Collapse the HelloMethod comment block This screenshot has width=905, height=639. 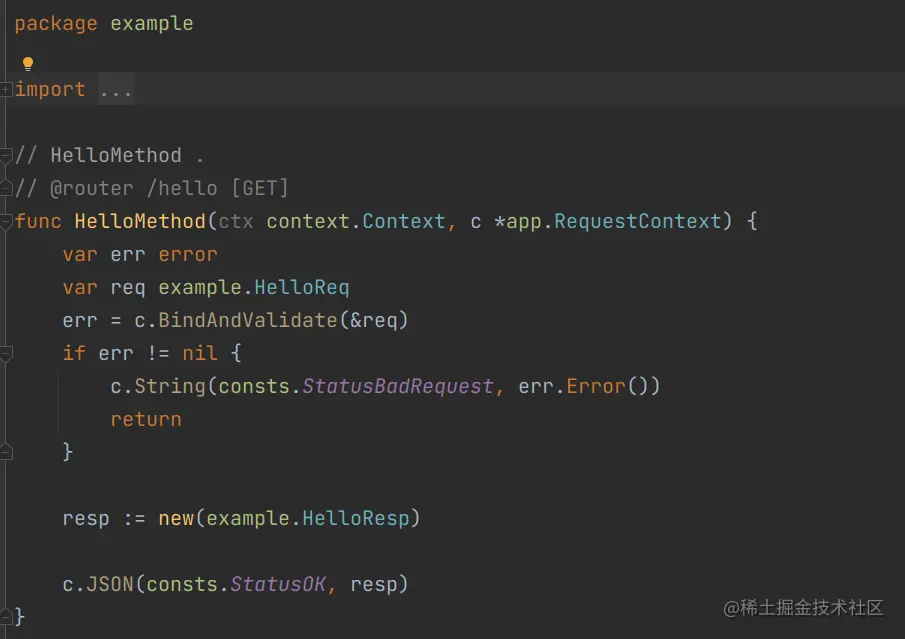point(6,156)
